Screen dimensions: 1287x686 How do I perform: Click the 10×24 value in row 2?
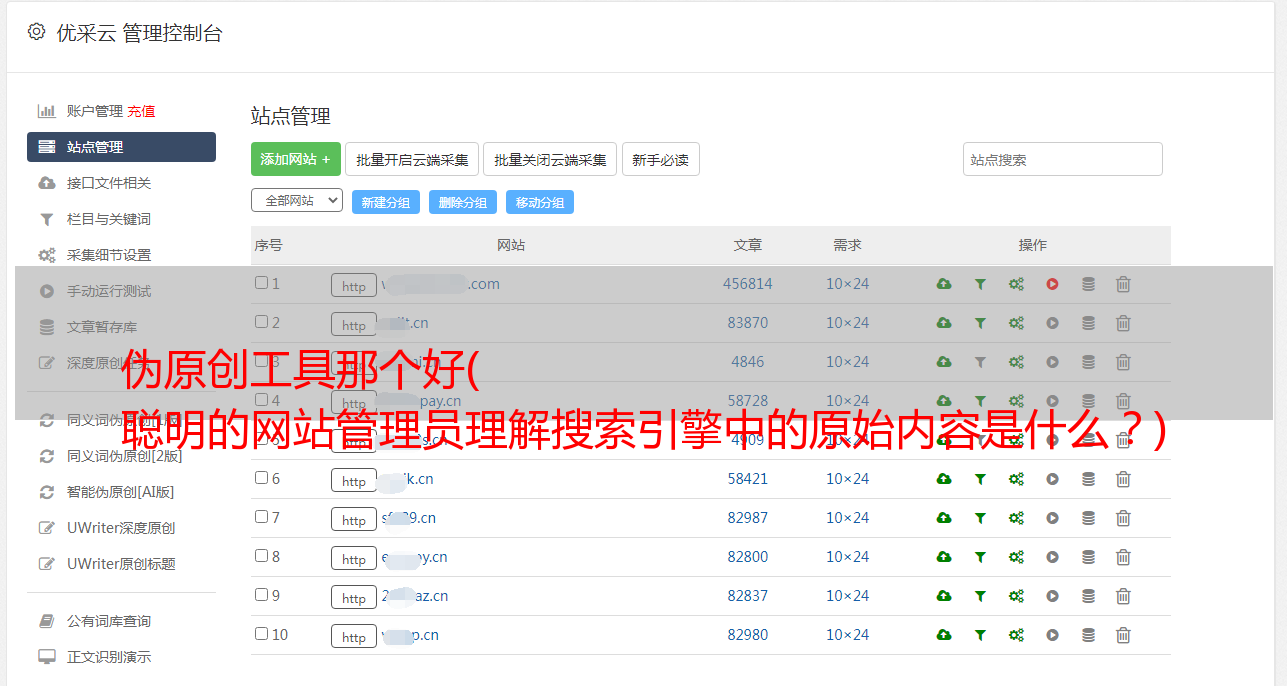(x=847, y=323)
